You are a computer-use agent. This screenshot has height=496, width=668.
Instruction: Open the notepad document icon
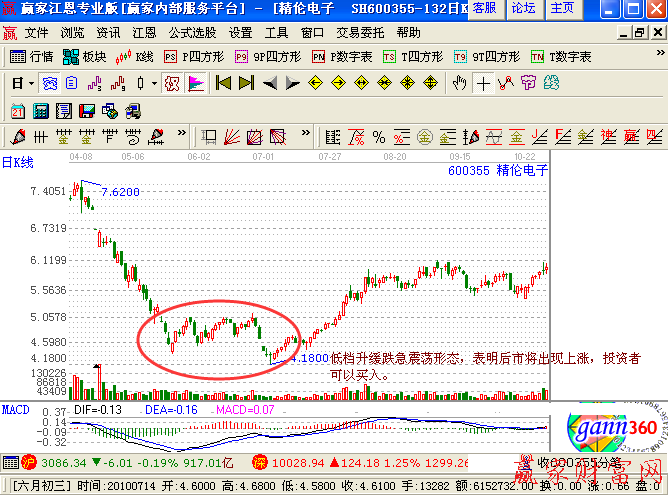tap(64, 111)
